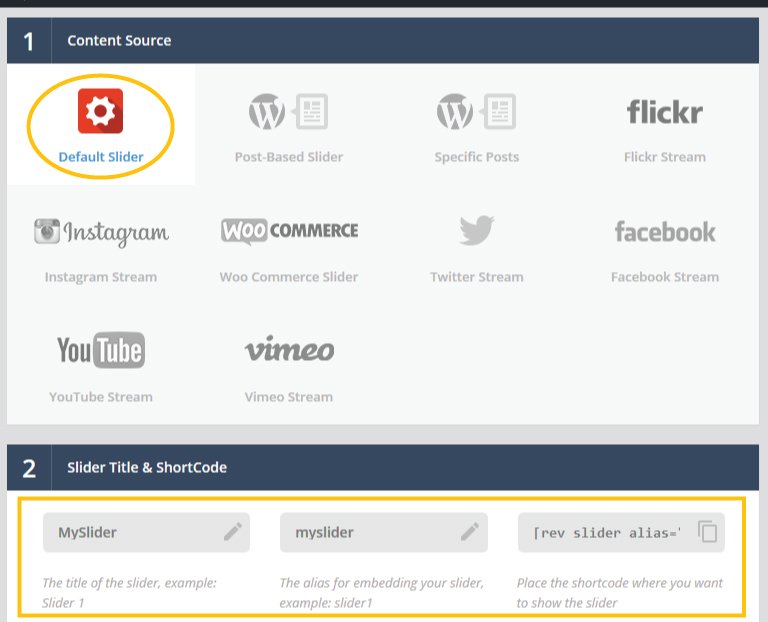The image size is (768, 622).
Task: Click the Content Source section header
Action: (x=383, y=41)
